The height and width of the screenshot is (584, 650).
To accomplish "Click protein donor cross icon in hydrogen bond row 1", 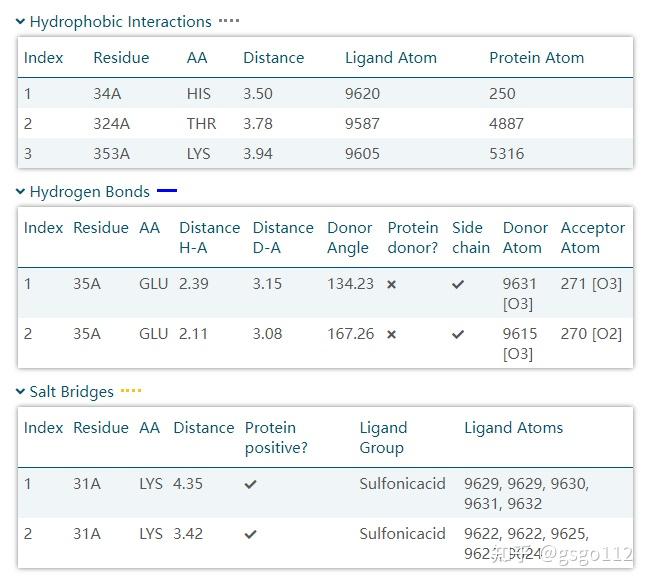I will pos(392,284).
